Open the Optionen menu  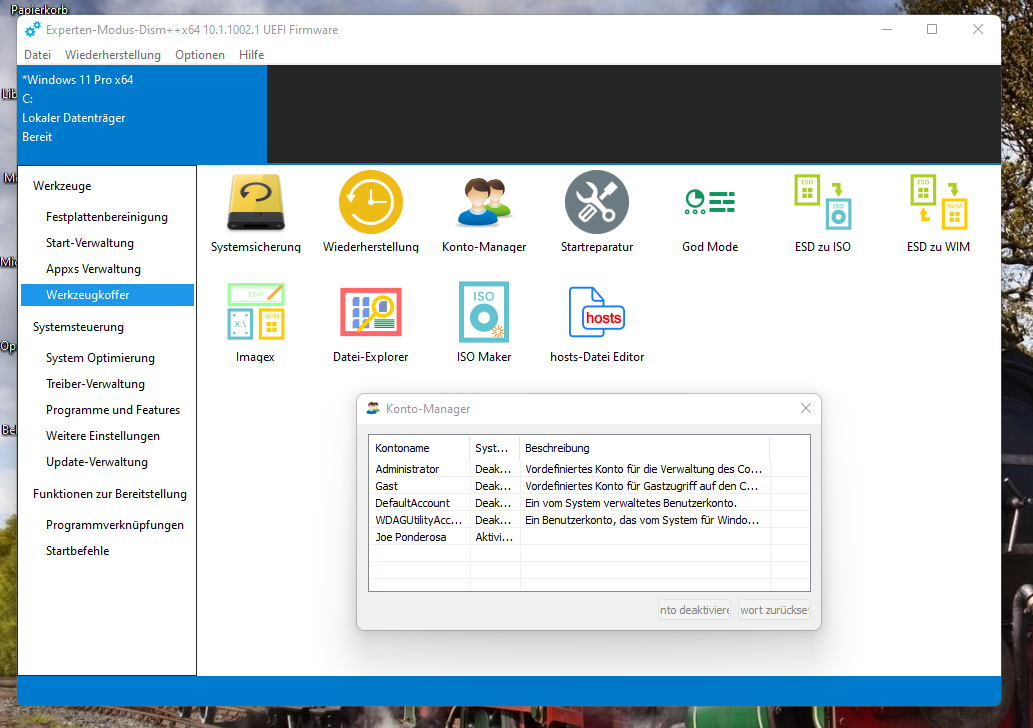200,55
